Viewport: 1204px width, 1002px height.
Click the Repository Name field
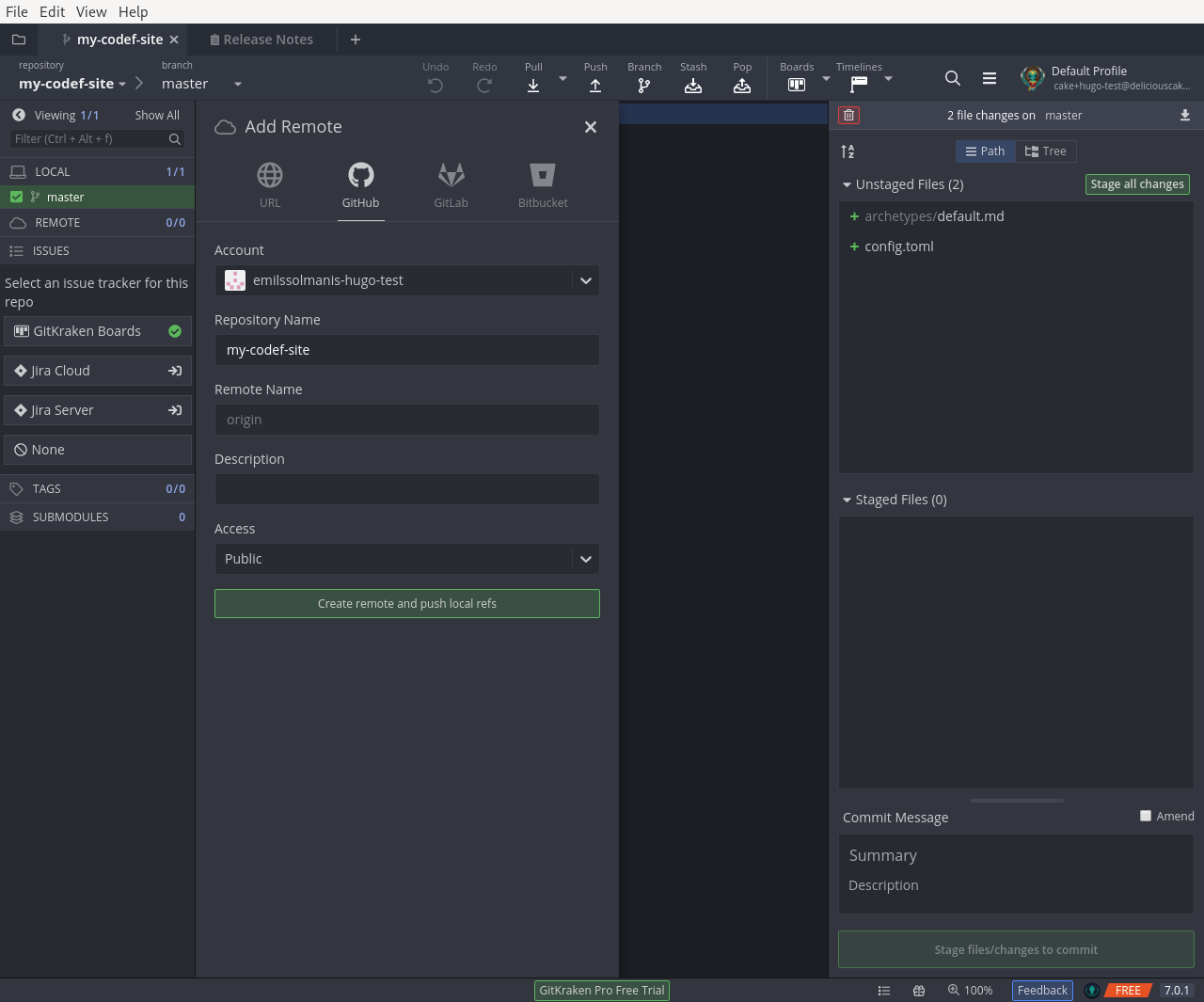[406, 350]
